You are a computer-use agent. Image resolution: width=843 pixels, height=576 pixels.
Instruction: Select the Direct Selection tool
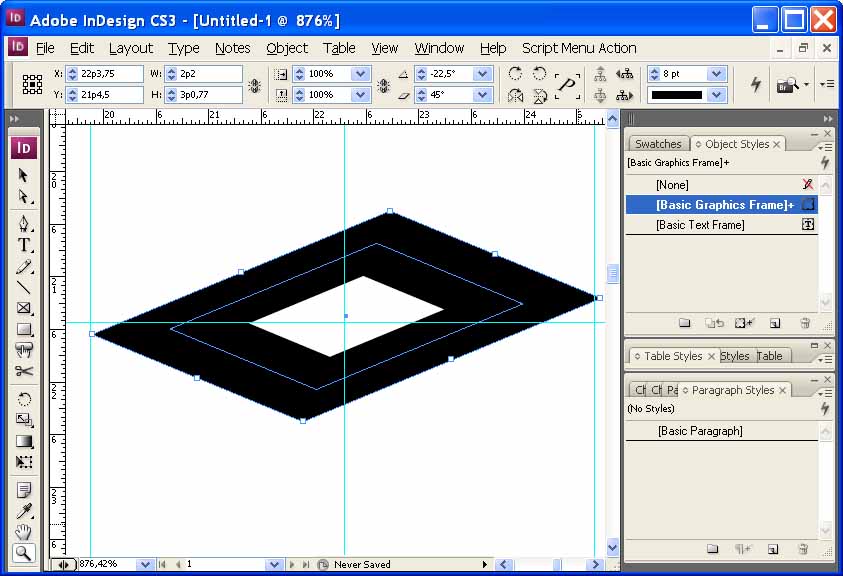point(23,197)
